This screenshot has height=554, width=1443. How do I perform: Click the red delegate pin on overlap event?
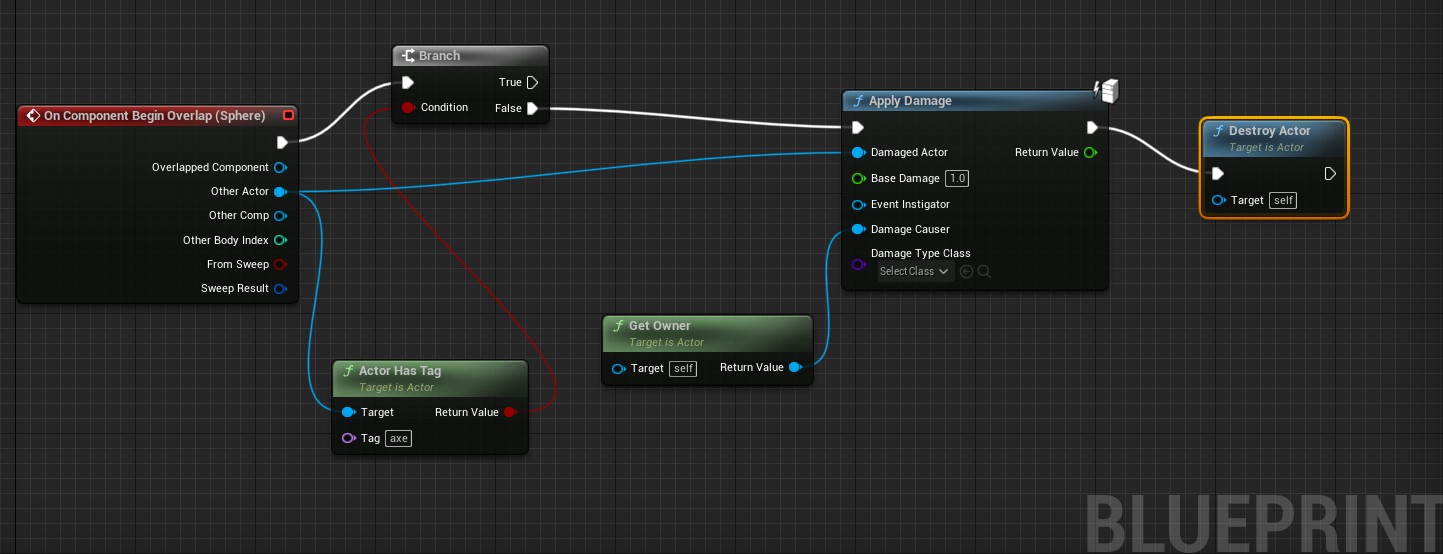(288, 116)
